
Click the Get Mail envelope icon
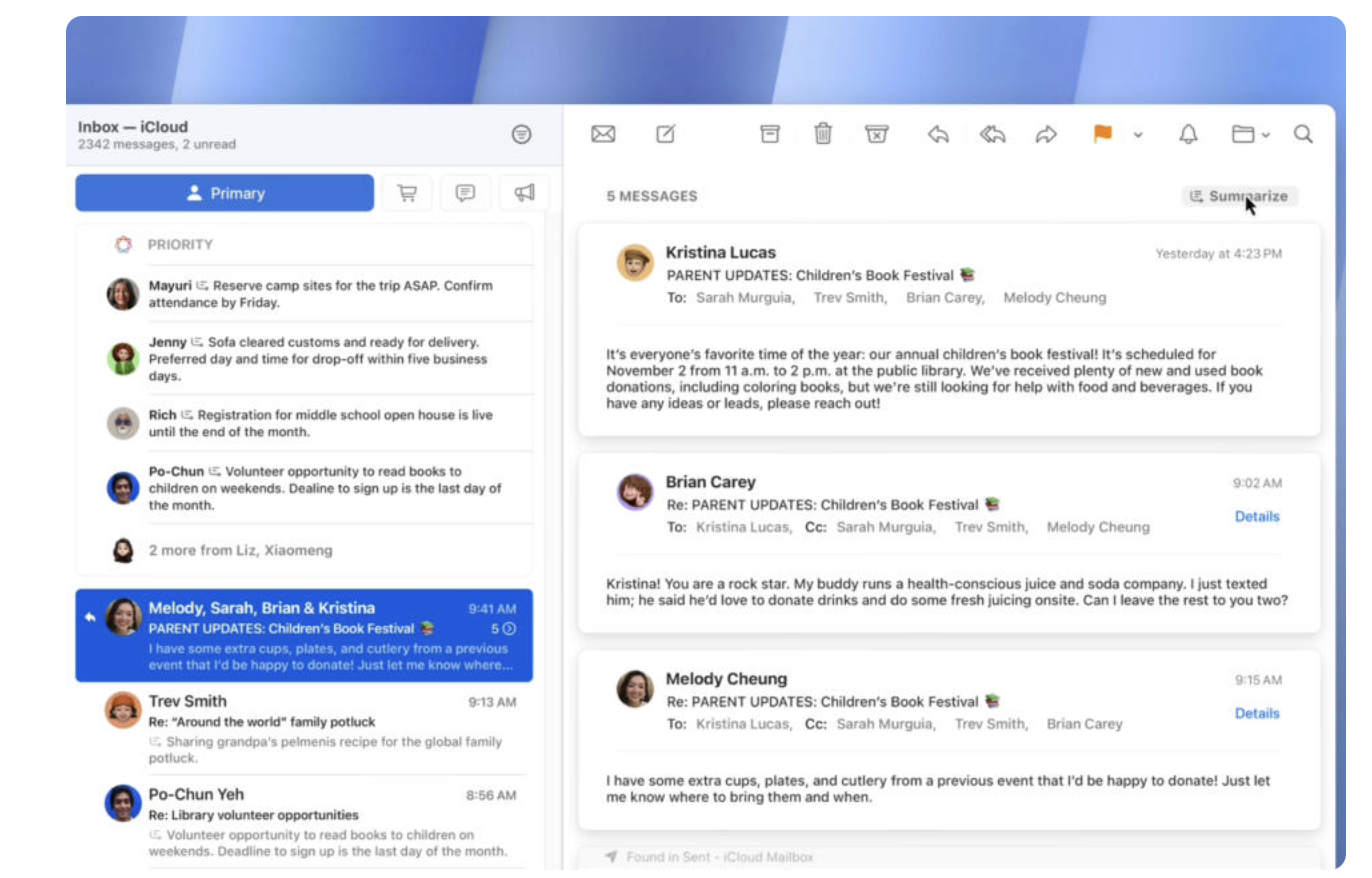(x=603, y=134)
